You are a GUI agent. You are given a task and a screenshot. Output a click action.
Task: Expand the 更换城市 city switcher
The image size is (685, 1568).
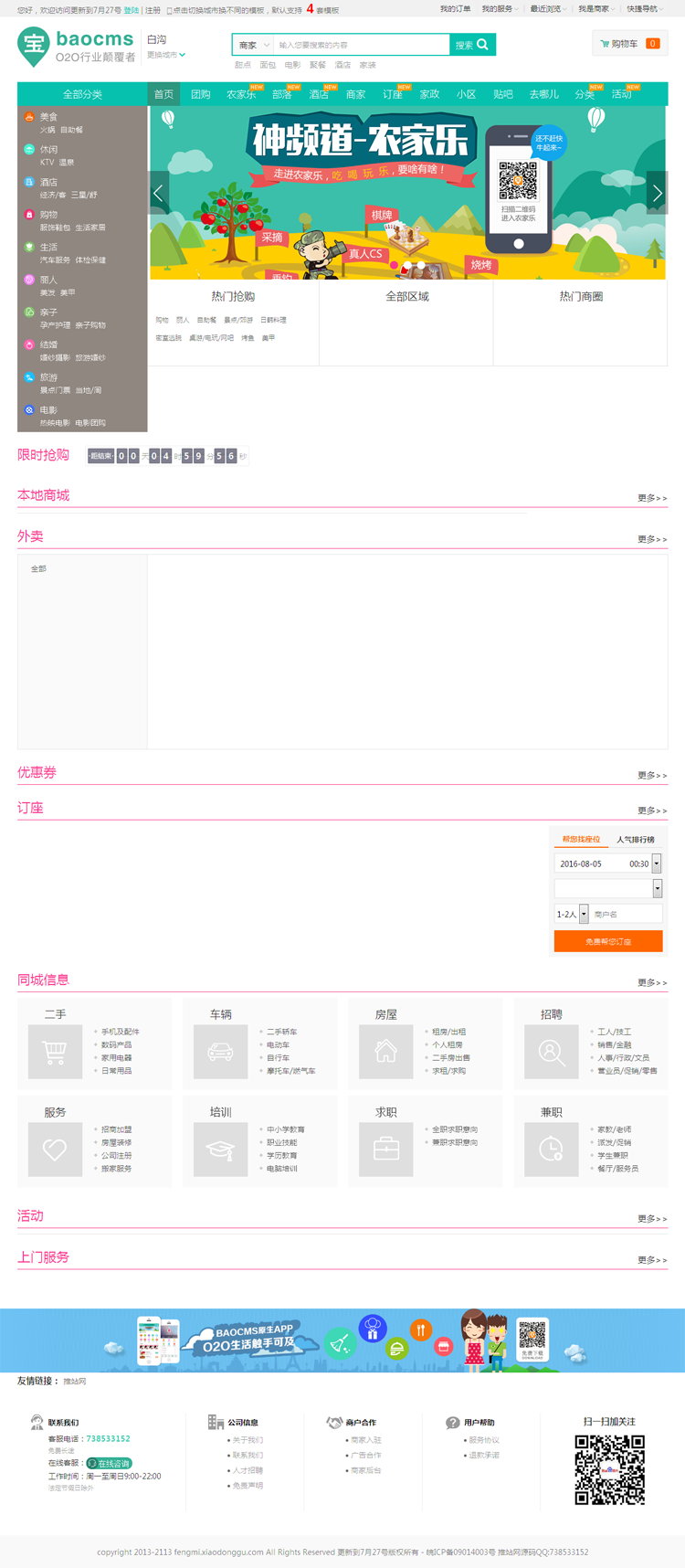click(166, 55)
